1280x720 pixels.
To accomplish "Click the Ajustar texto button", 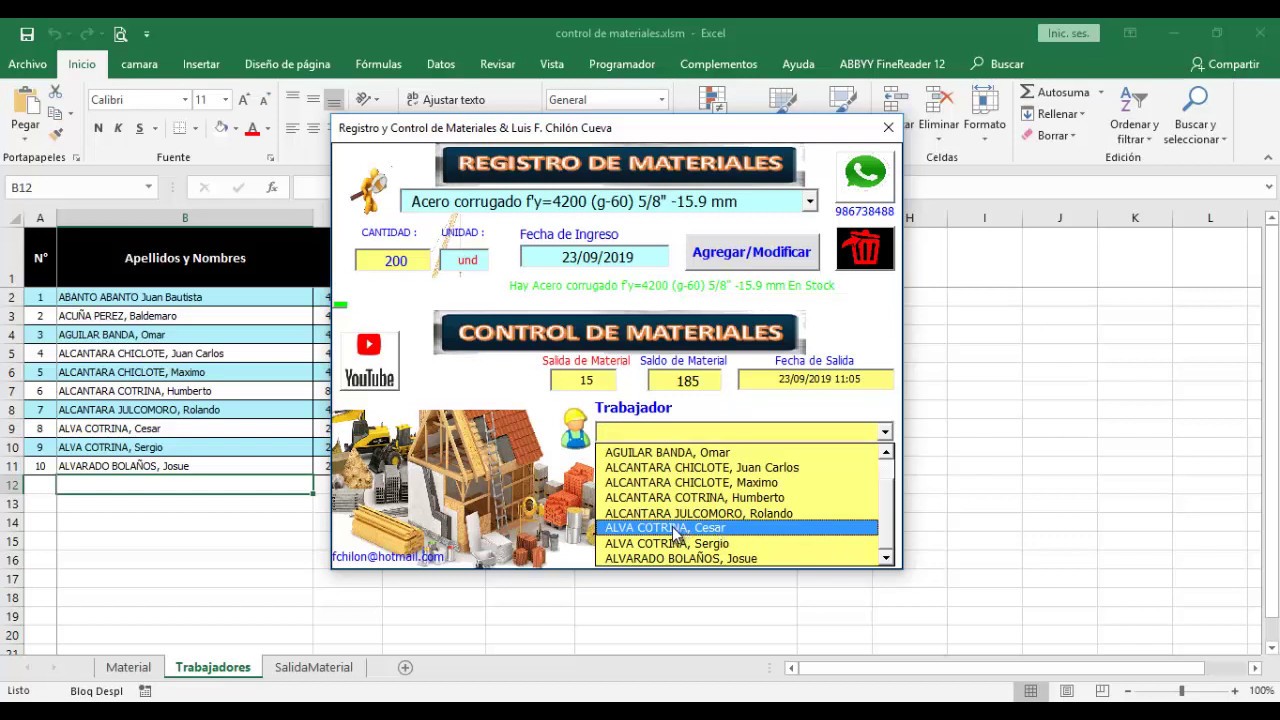I will (446, 100).
